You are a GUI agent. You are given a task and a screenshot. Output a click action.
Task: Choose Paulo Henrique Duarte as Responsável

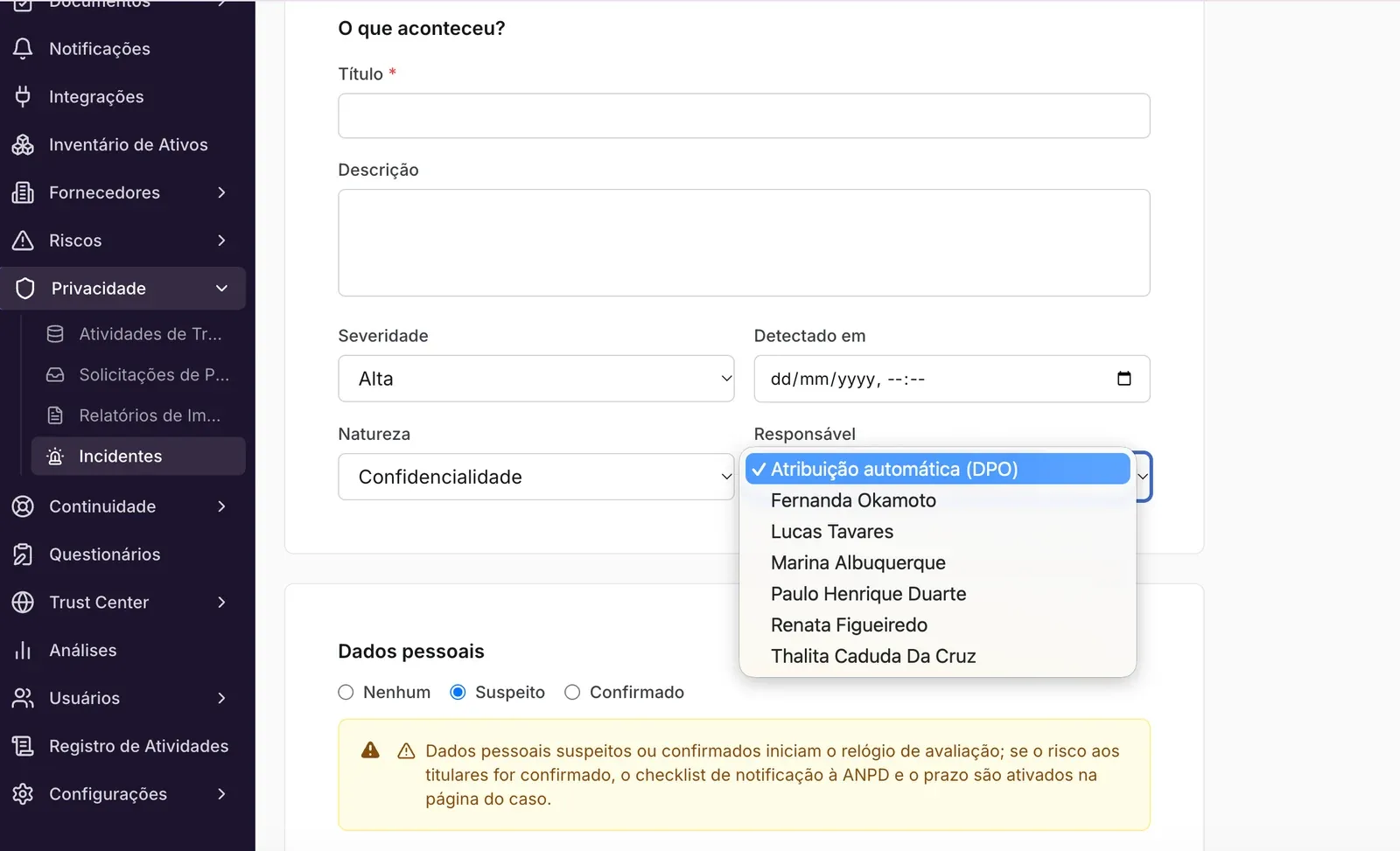coord(937,594)
